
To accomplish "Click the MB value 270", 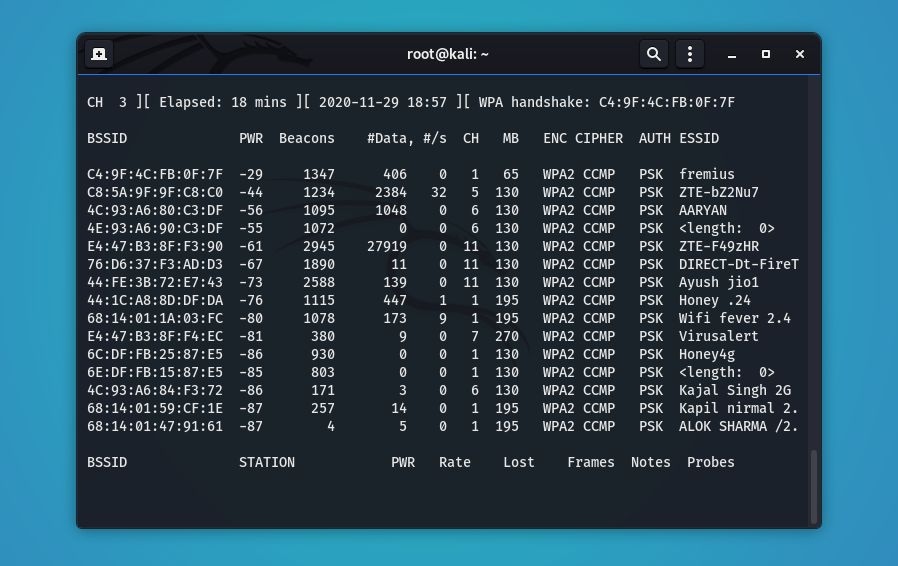I will [x=507, y=336].
